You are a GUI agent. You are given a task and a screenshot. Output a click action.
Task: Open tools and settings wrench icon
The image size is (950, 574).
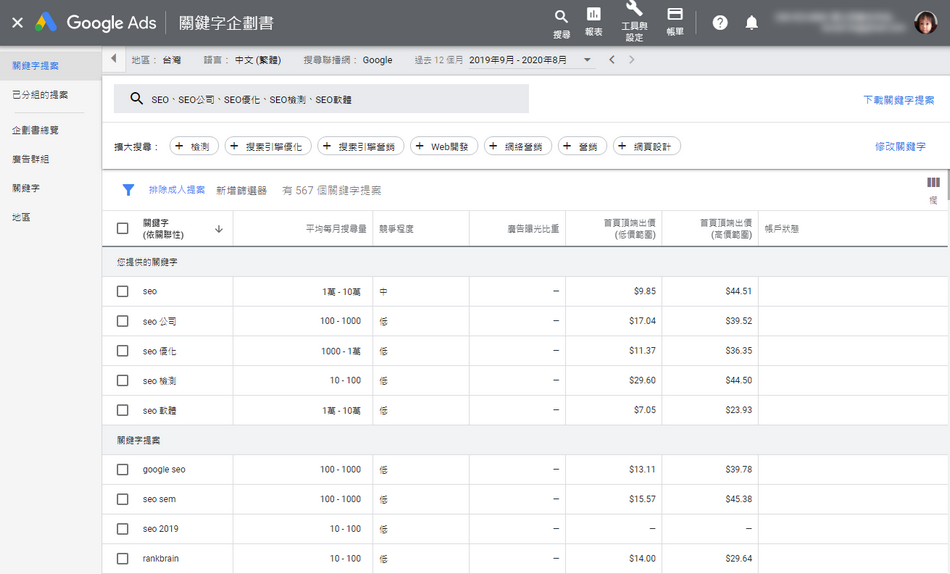pos(634,8)
